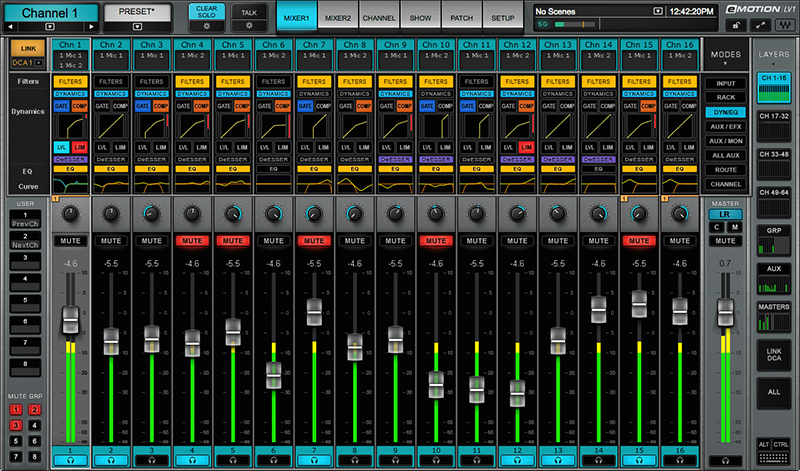Select the CH 17-32 layer thumbnail
800x471 pixels.
click(x=774, y=125)
